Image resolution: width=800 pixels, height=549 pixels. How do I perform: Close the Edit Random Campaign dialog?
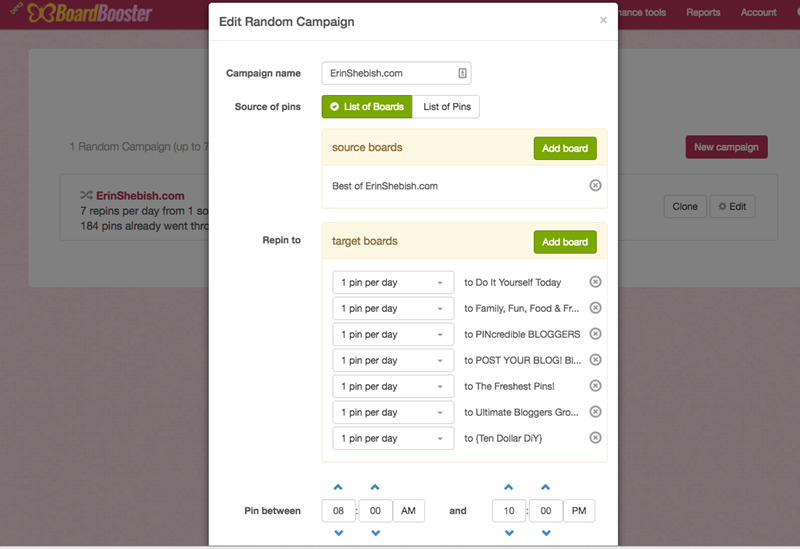pos(603,20)
